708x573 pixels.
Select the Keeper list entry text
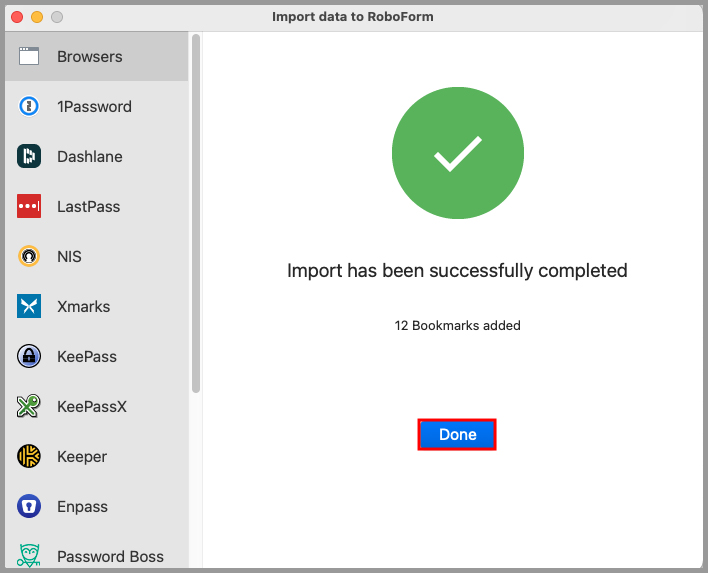coord(82,457)
